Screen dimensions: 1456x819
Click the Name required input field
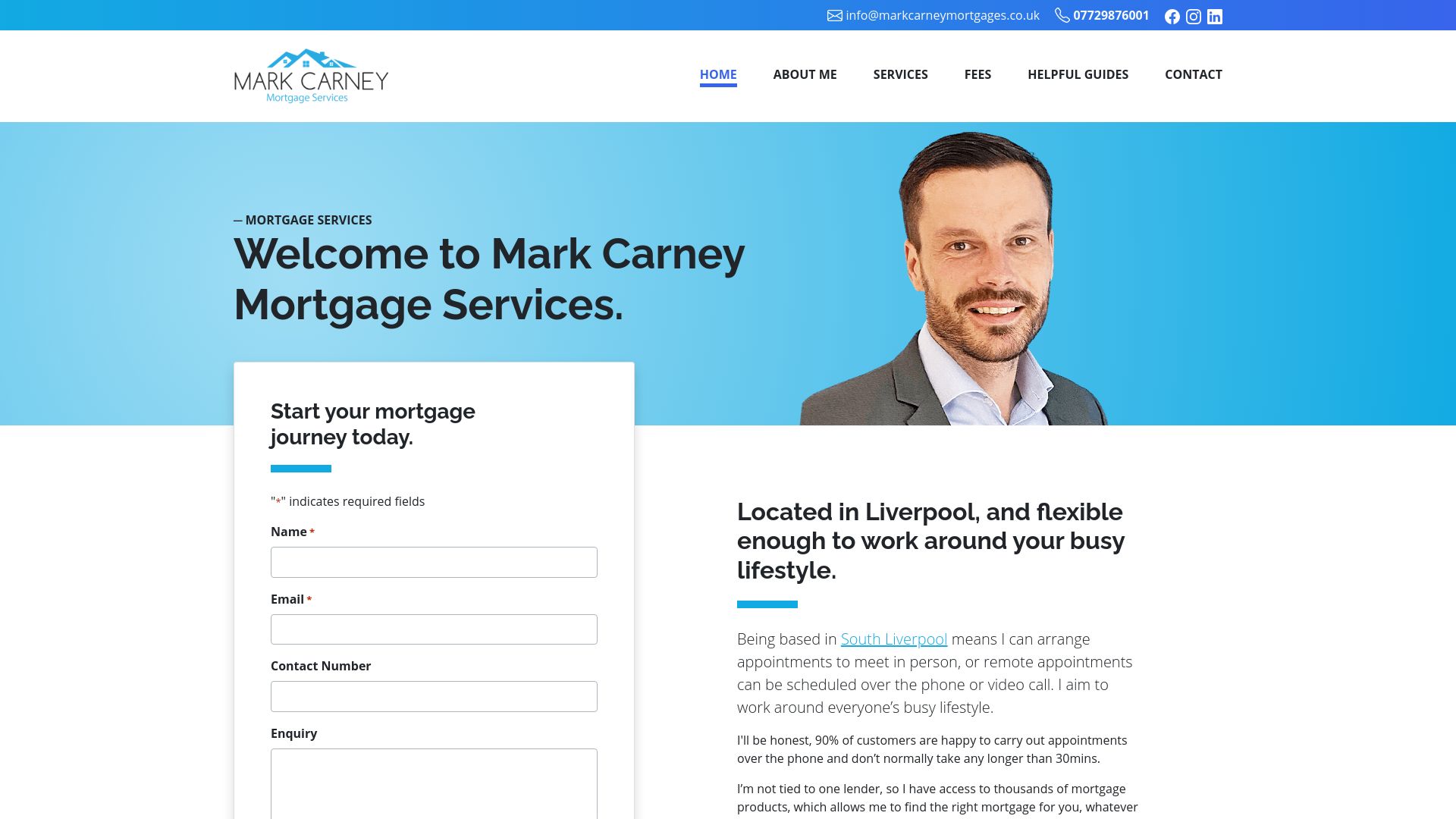coord(433,561)
